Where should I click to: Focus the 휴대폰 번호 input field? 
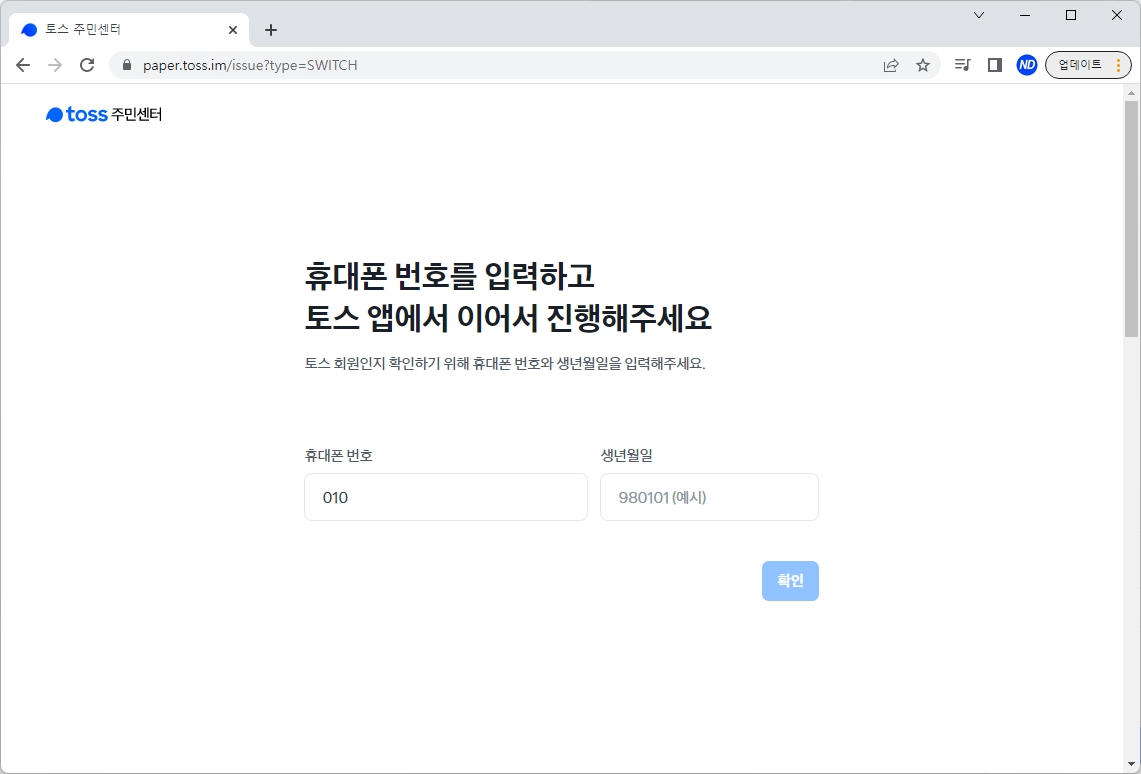[445, 497]
